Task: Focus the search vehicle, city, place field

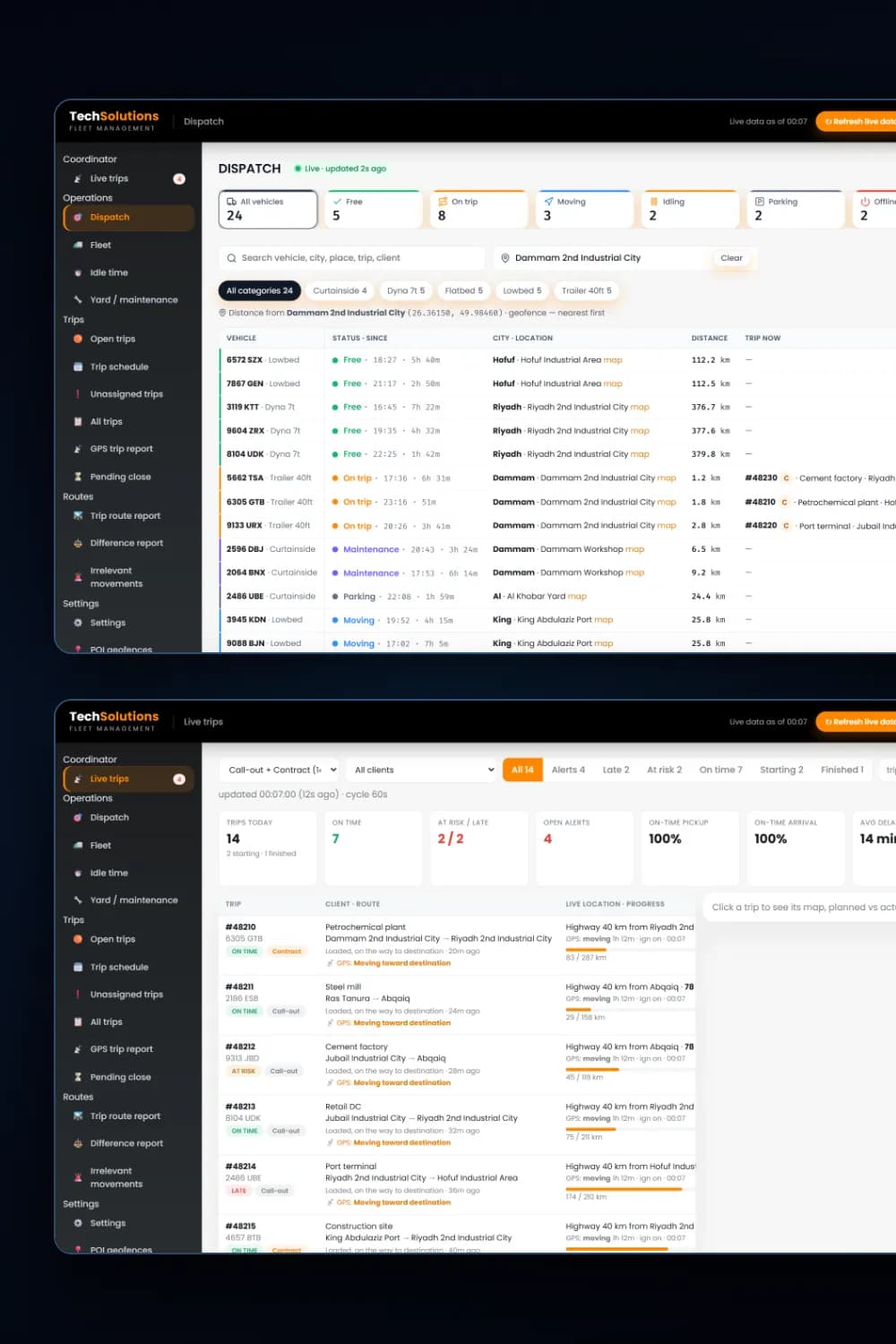Action: (x=351, y=258)
